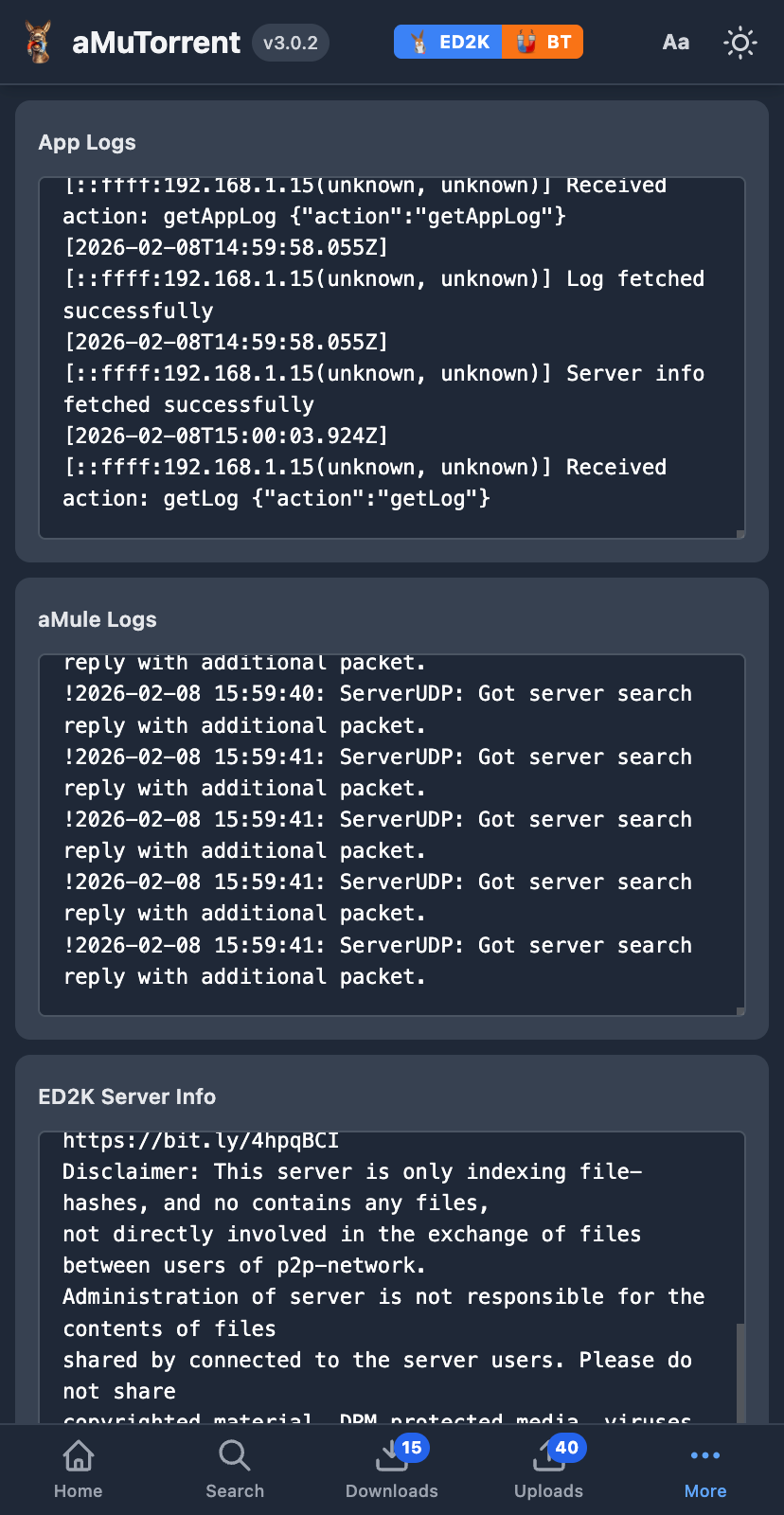The height and width of the screenshot is (1515, 784).
Task: Click the aMuTorrent title text
Action: point(156,43)
